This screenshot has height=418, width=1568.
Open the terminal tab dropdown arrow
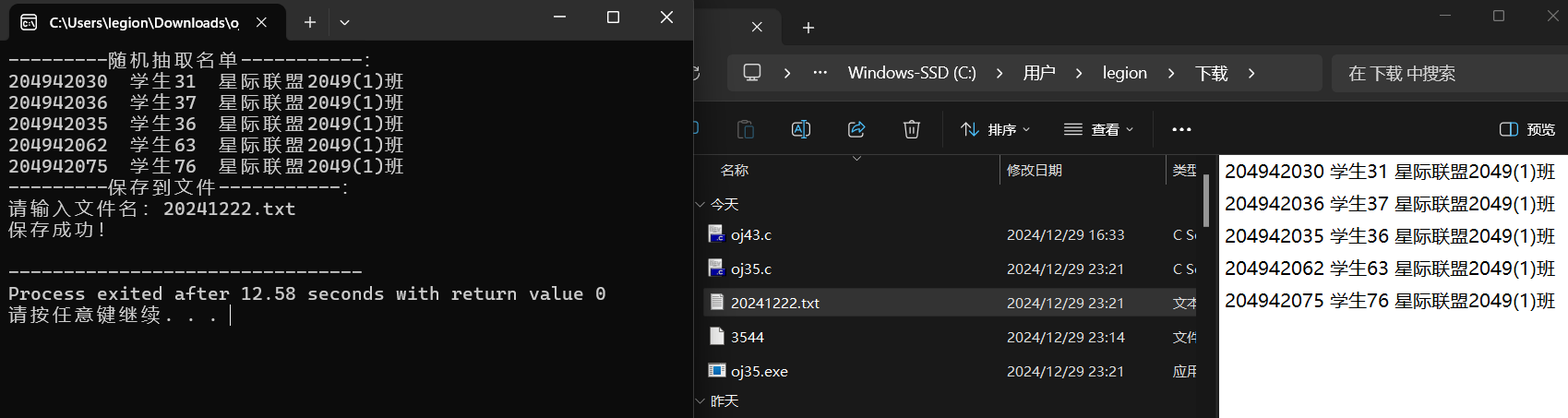344,22
